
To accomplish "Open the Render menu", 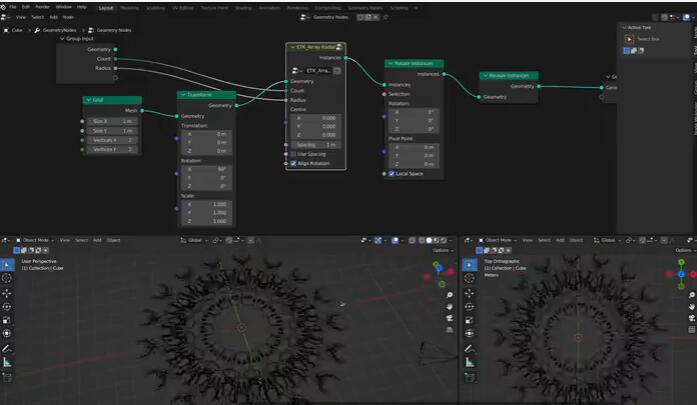I will tap(42, 7).
